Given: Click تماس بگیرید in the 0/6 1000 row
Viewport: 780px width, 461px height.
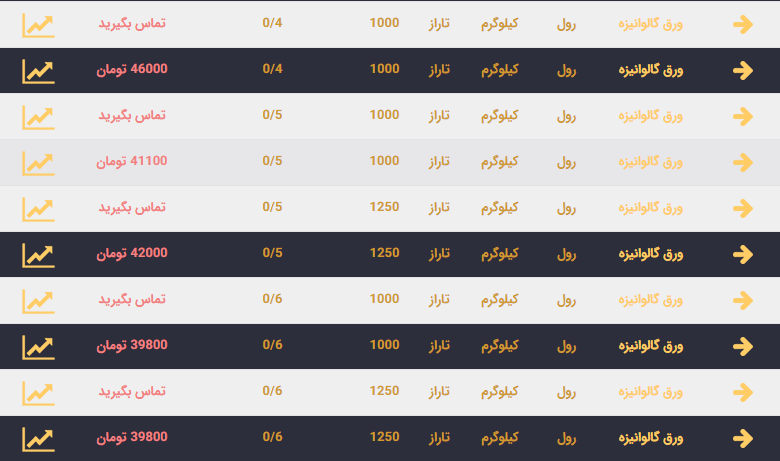Looking at the screenshot, I should [132, 299].
